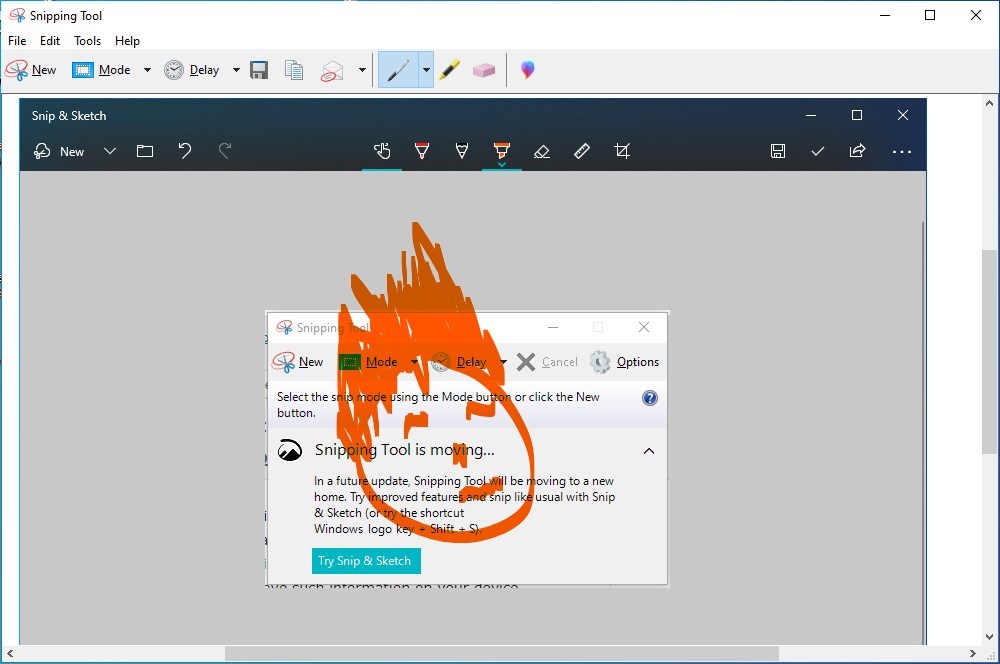Click the Snipping Tool is moving heading
1000x664 pixels.
(404, 450)
